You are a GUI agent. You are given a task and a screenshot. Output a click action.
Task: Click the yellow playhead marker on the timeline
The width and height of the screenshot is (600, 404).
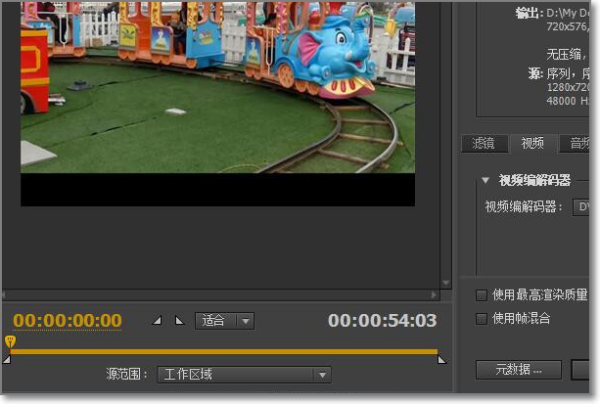click(10, 342)
